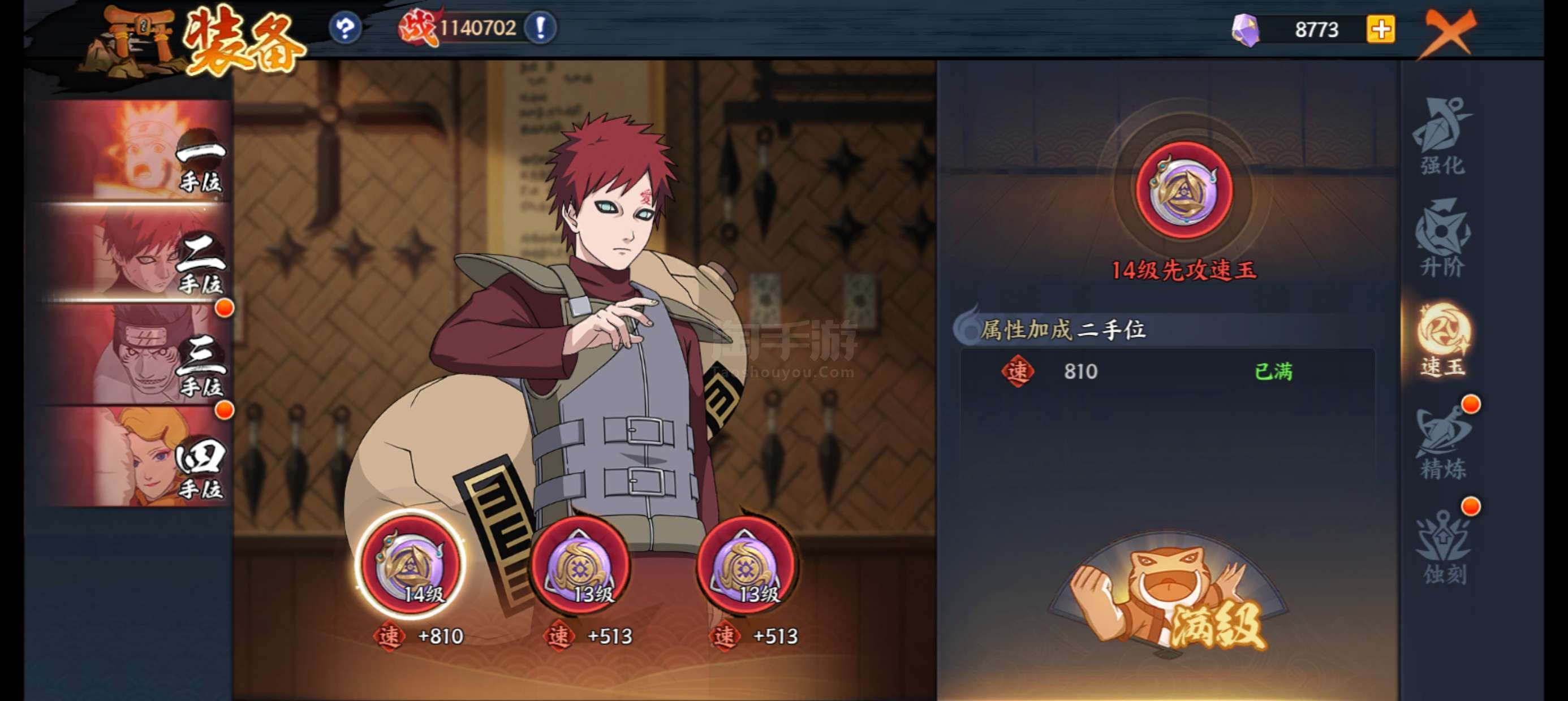Click the blue question mark help icon
This screenshot has height=701, width=1568.
pos(345,28)
